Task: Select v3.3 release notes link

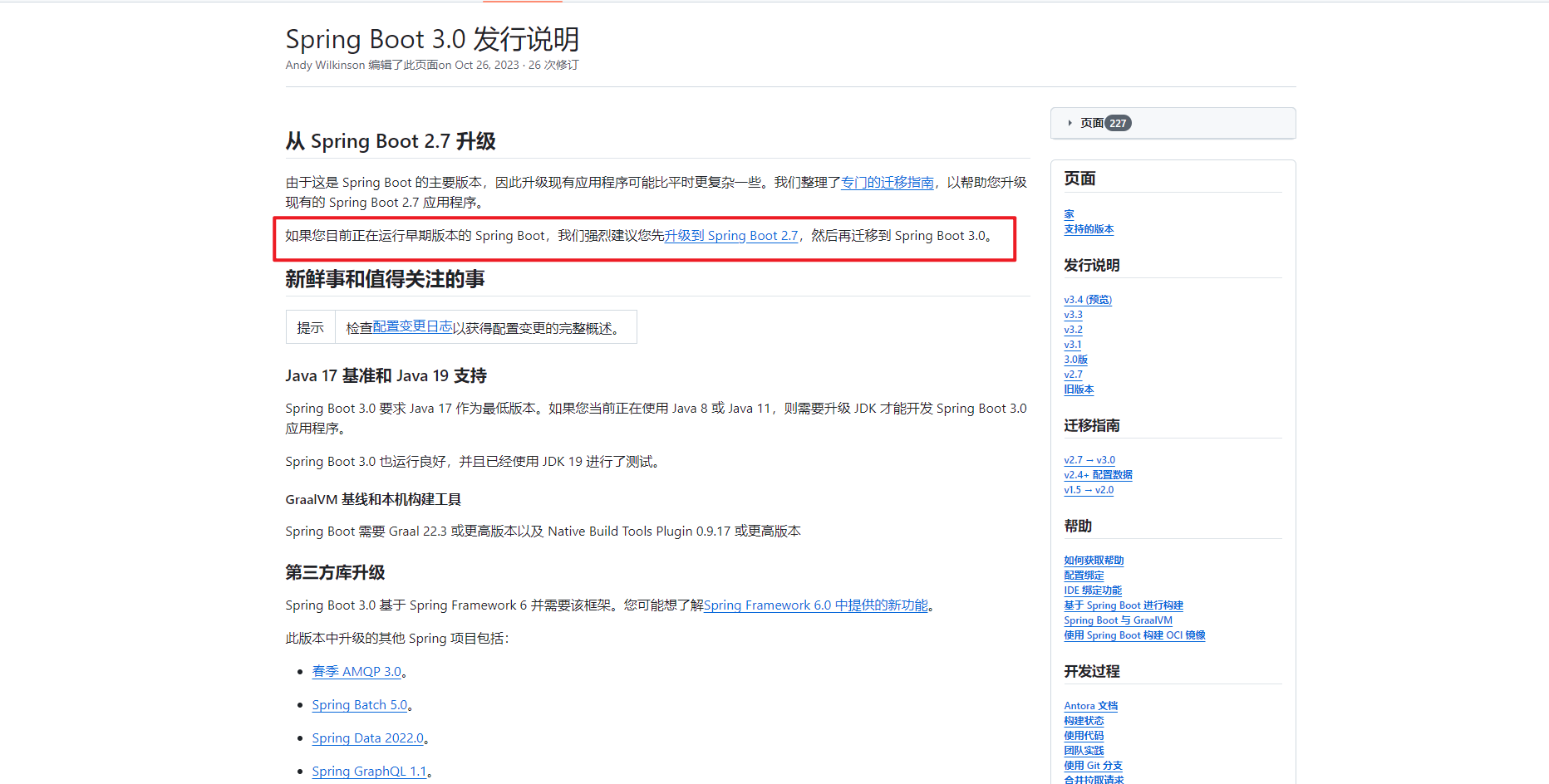Action: tap(1073, 315)
